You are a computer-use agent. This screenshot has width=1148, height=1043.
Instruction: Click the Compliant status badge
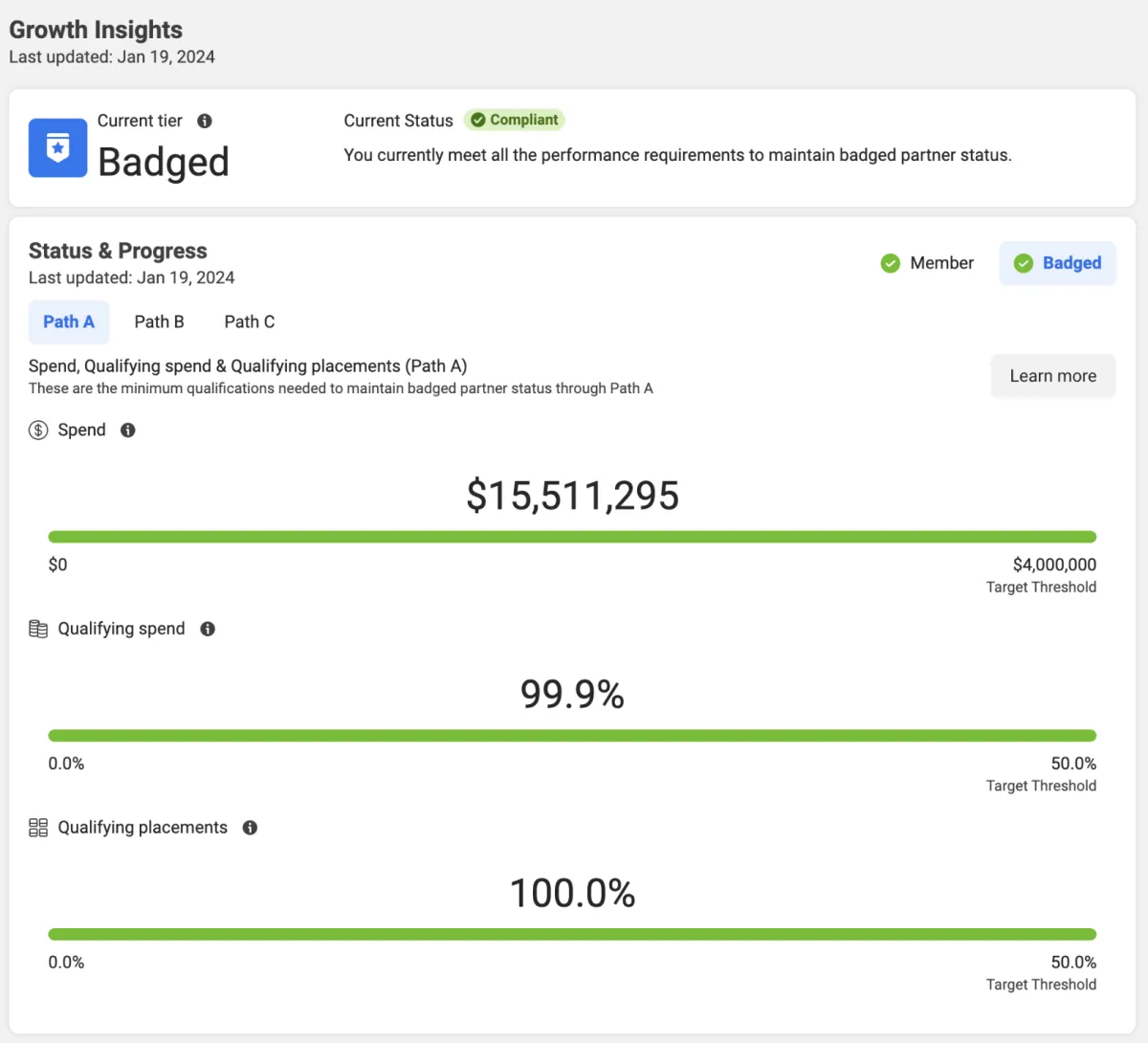tap(515, 120)
